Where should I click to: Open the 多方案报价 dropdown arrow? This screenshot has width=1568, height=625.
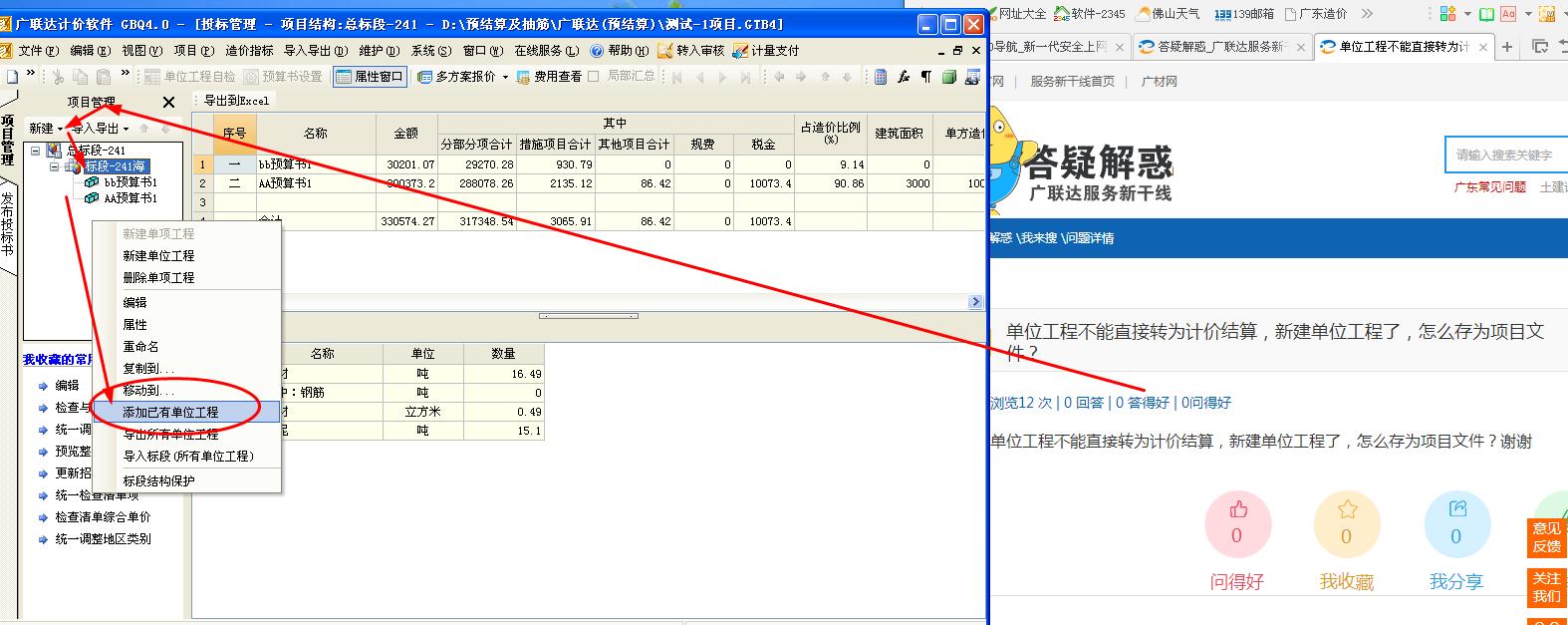(x=505, y=77)
